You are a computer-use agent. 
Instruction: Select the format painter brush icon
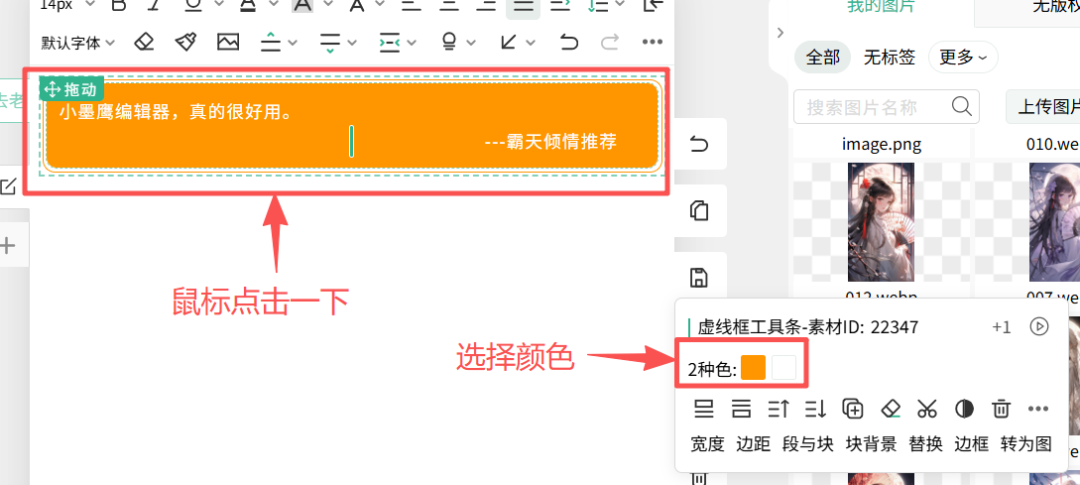tap(185, 42)
